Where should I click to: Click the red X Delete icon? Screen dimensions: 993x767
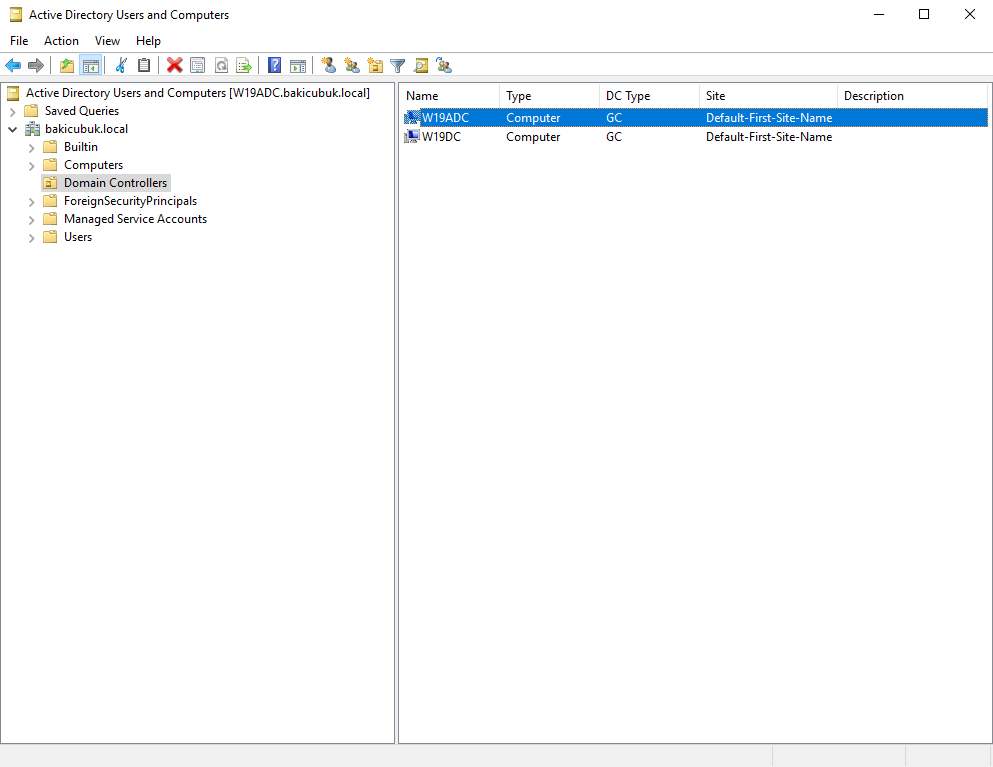coord(175,65)
